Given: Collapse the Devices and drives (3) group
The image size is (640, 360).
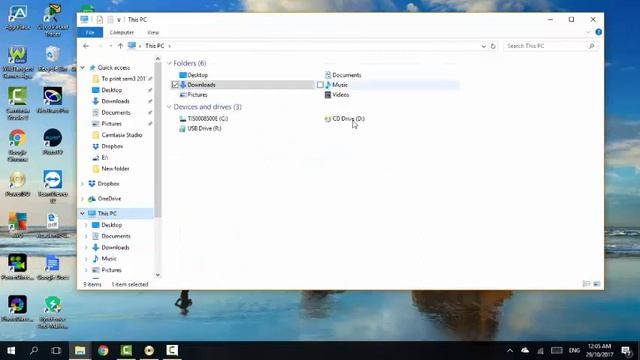Looking at the screenshot, I should tap(169, 107).
